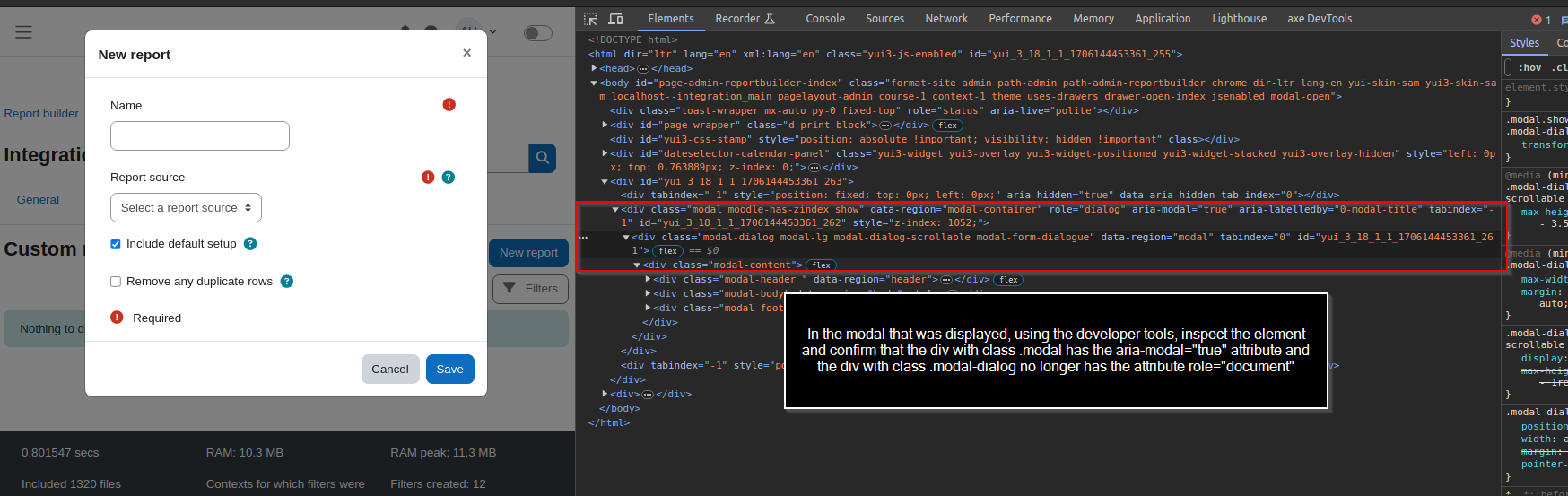Open the Sources tab

885,18
